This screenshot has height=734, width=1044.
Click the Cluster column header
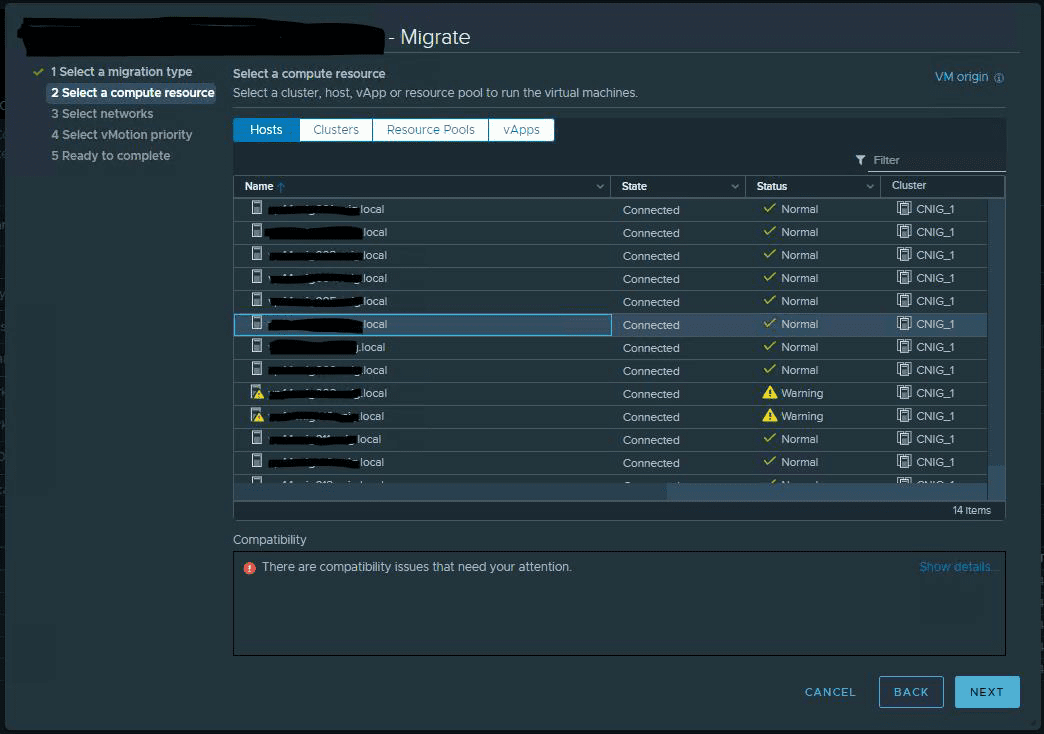pyautogui.click(x=909, y=186)
